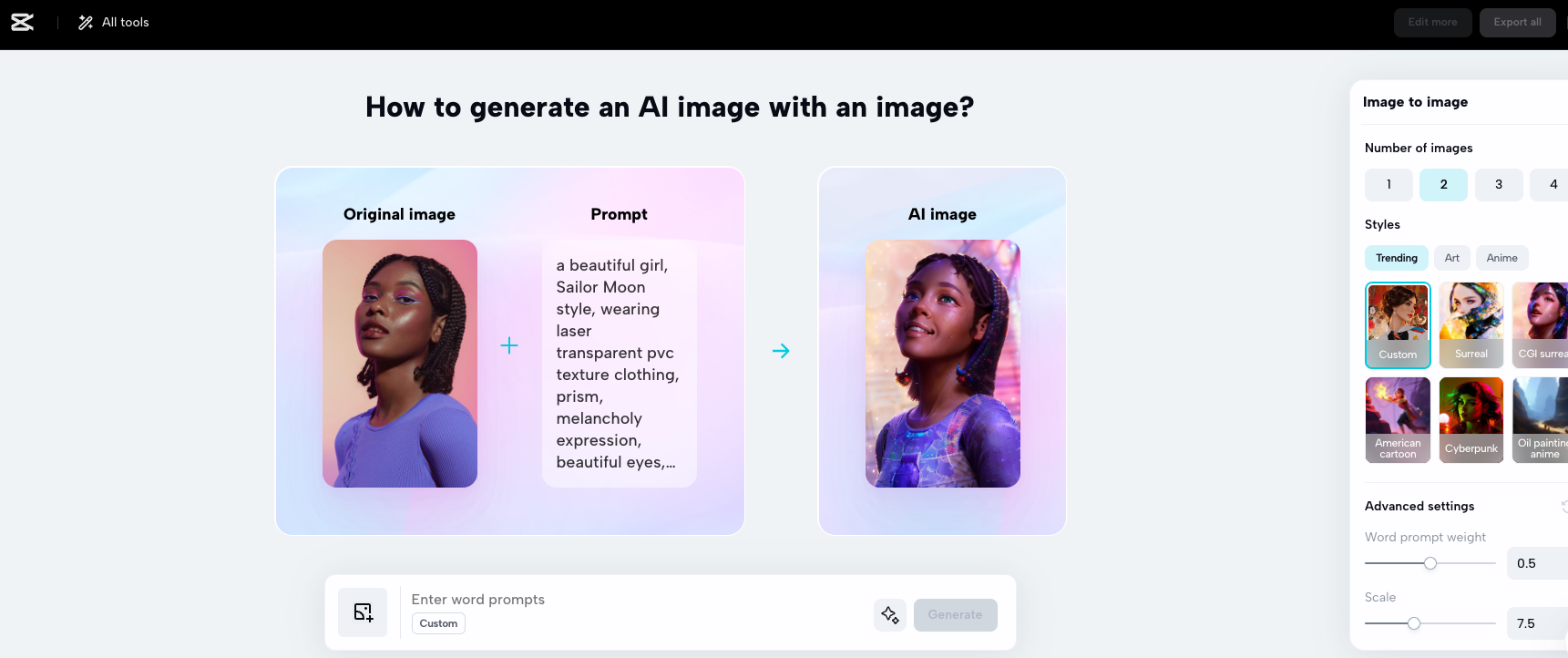Set number of images to 1
Image resolution: width=1568 pixels, height=658 pixels.
click(1389, 185)
